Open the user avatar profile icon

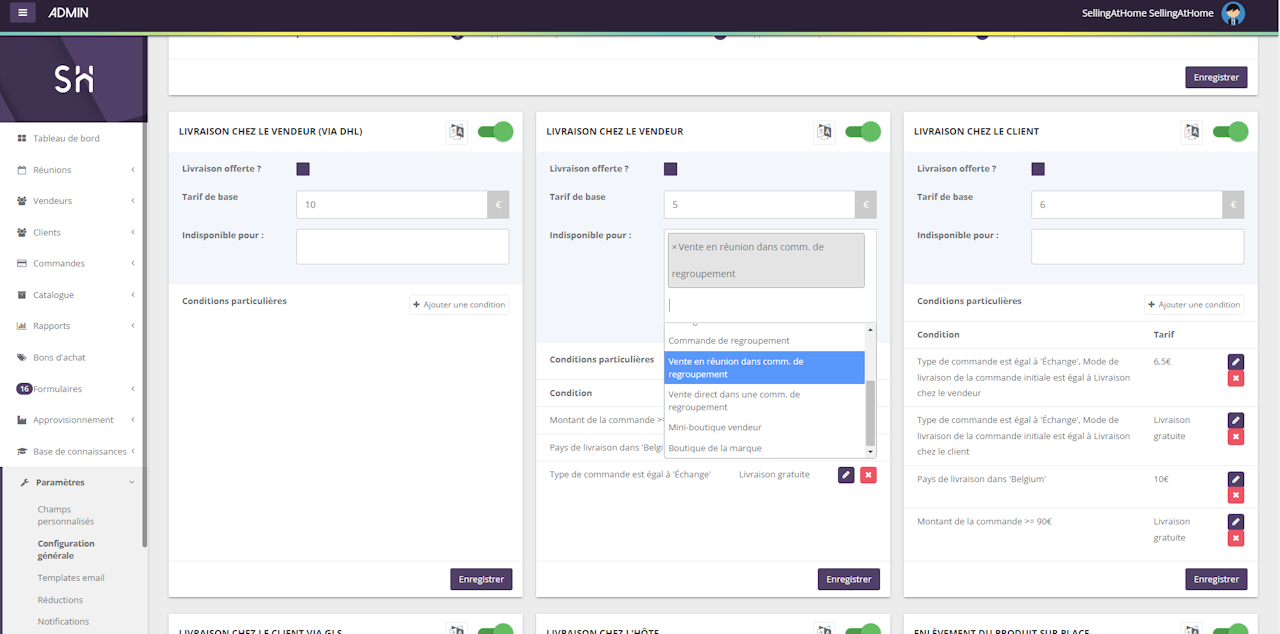[x=1233, y=13]
